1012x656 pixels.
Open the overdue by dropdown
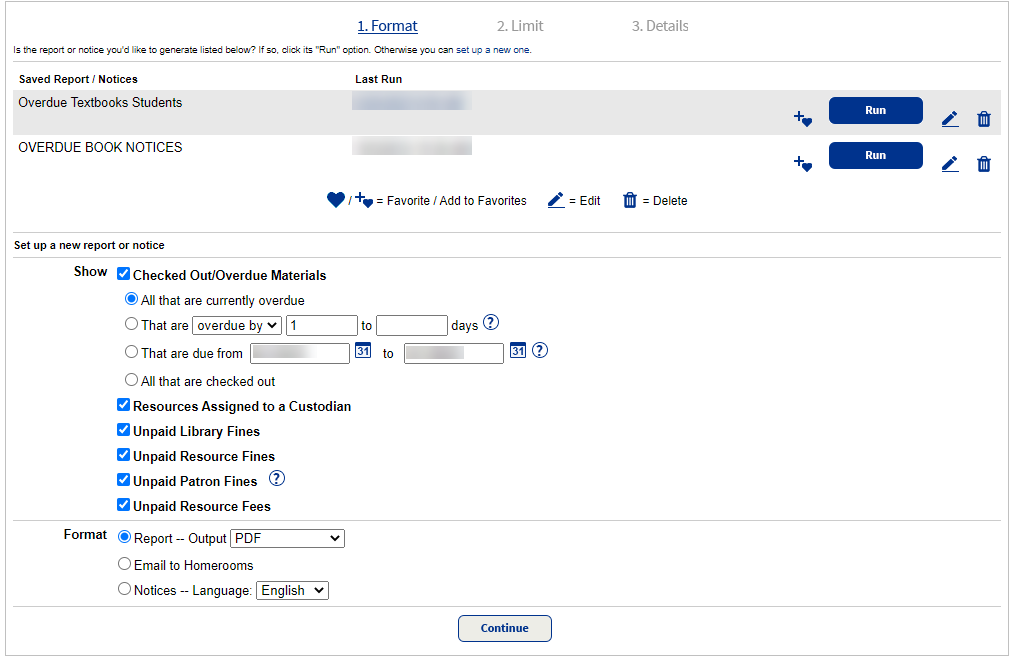point(236,325)
